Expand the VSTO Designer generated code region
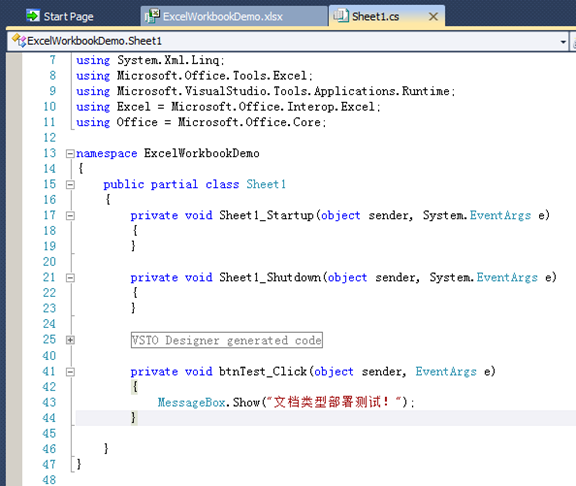The width and height of the screenshot is (576, 486). [x=70, y=340]
